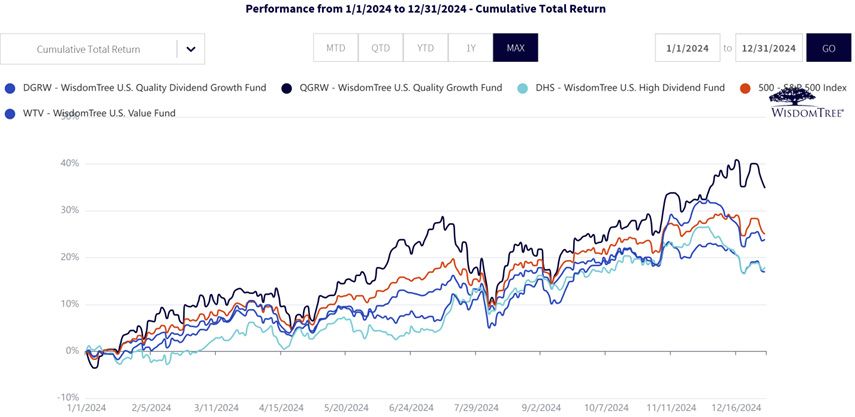Switch to the YTD period
855x417 pixels.
(x=425, y=48)
